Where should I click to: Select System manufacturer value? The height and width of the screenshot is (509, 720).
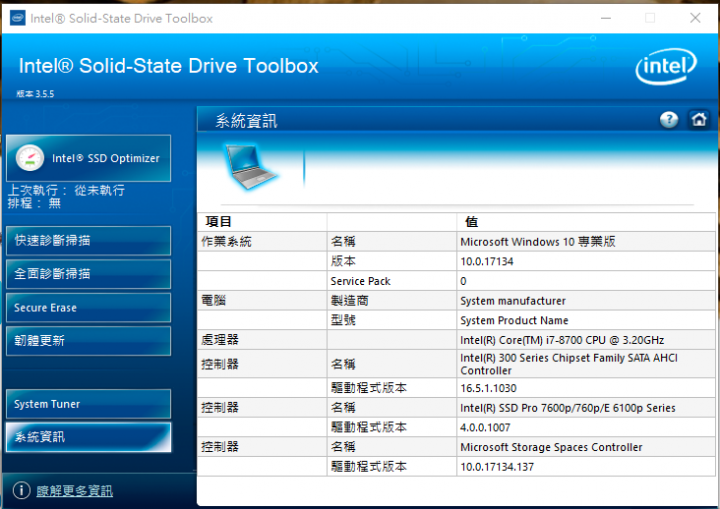coord(513,301)
